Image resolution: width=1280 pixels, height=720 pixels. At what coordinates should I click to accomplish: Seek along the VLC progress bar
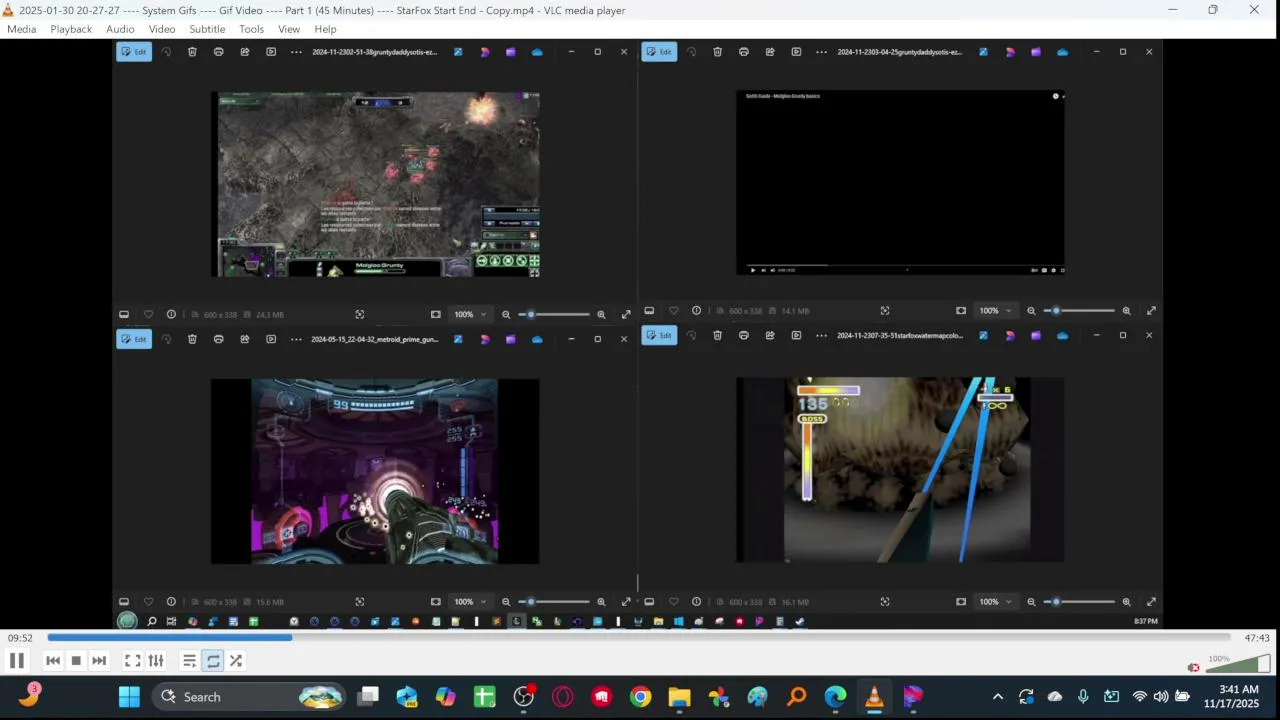(x=638, y=637)
